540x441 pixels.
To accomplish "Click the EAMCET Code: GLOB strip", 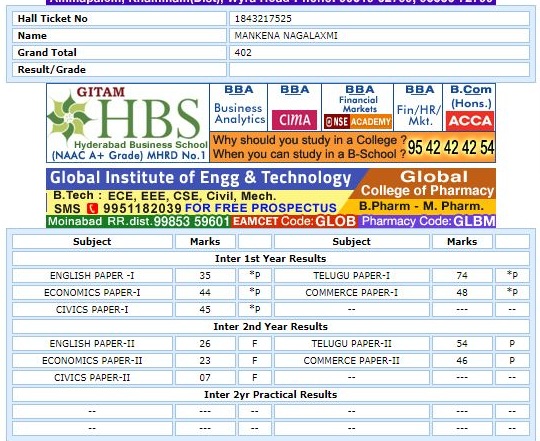I will click(x=294, y=221).
